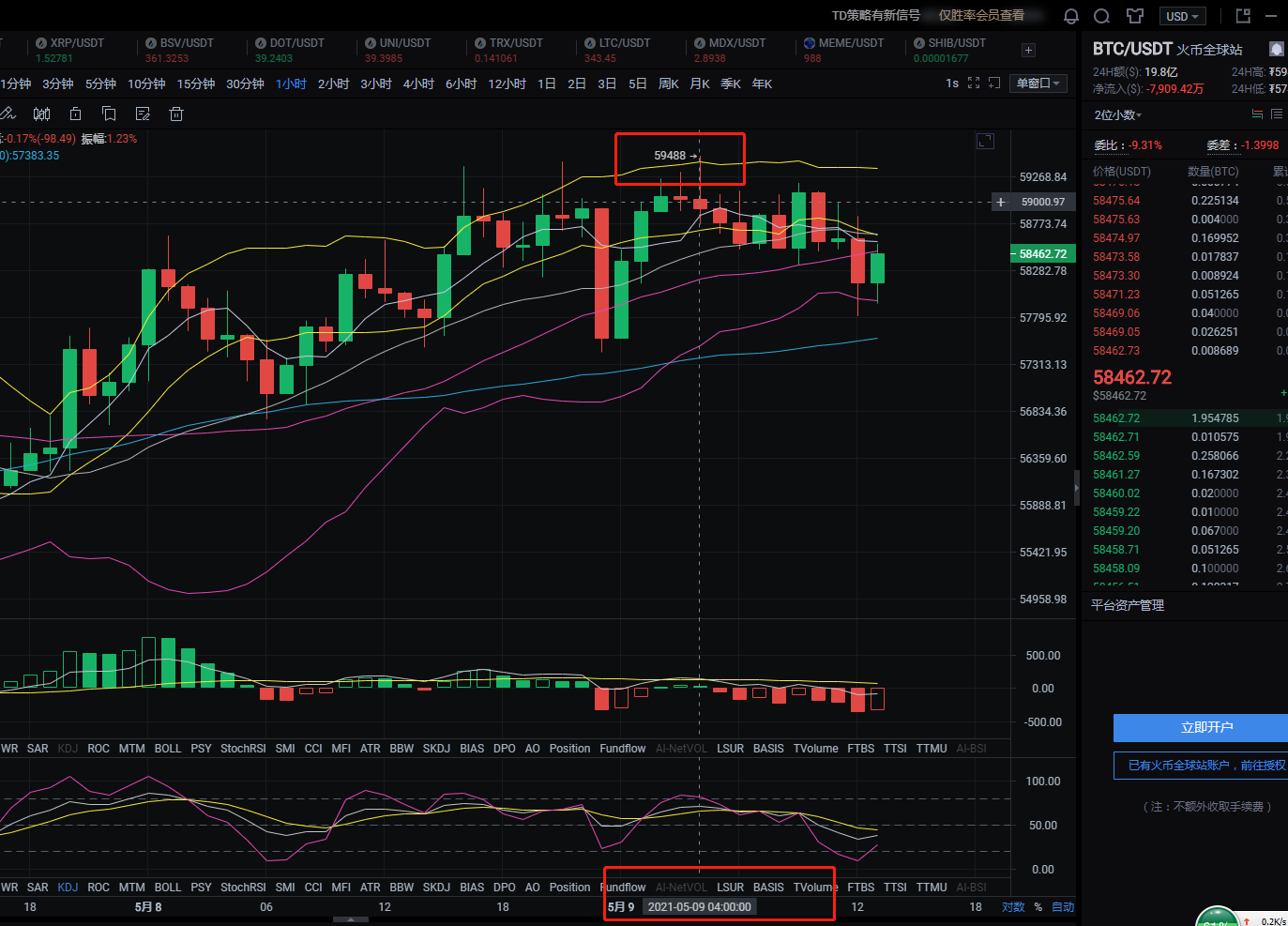The height and width of the screenshot is (926, 1288).
Task: Open the skin theme shirt icon
Action: pyautogui.click(x=1135, y=16)
